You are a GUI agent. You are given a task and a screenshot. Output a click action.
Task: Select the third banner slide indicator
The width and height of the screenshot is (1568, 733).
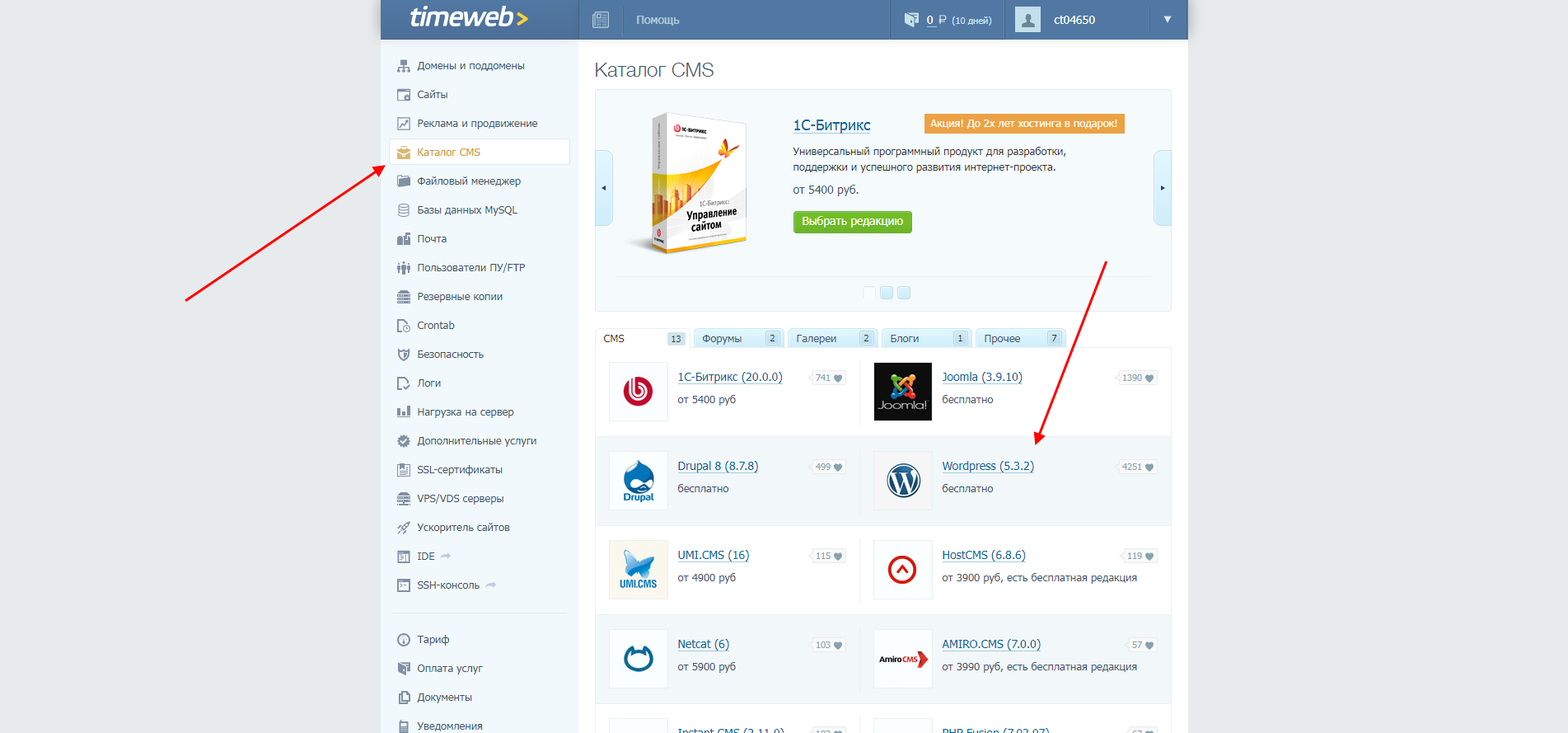tap(904, 293)
